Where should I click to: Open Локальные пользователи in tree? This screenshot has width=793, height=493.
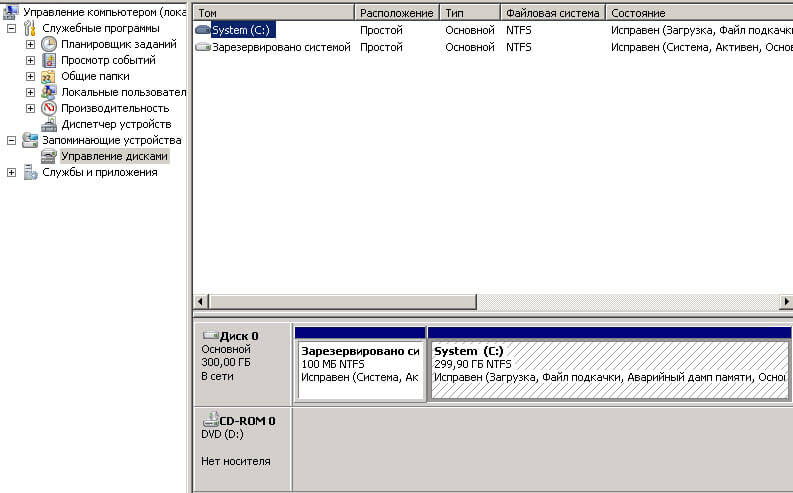tap(123, 92)
